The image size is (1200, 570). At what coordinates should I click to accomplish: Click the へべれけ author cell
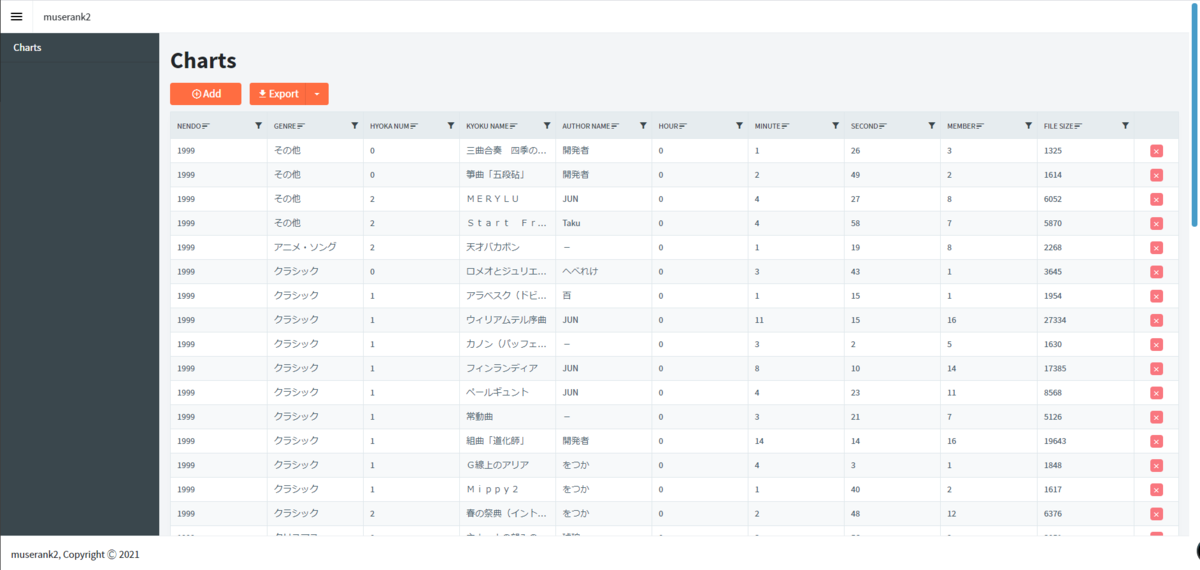coord(603,272)
